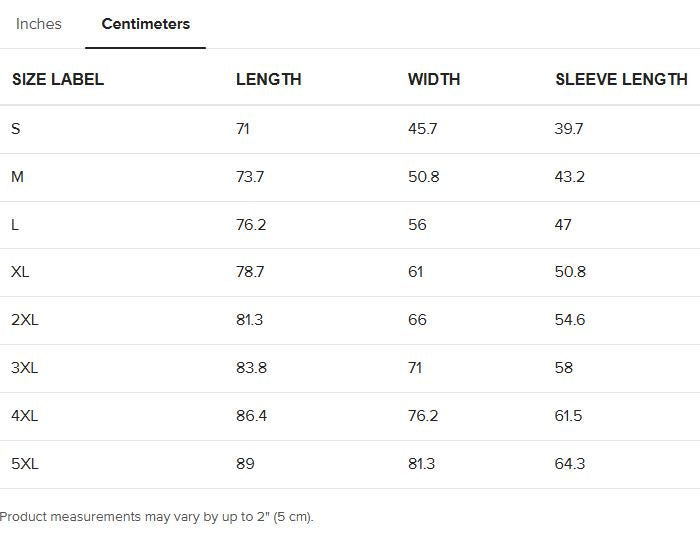700x543 pixels.
Task: Click the 50.8 sleeve length for XL
Action: click(x=570, y=272)
